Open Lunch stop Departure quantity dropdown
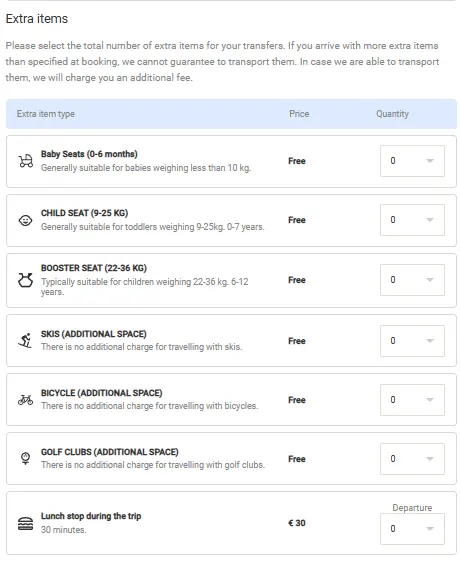 [412, 529]
